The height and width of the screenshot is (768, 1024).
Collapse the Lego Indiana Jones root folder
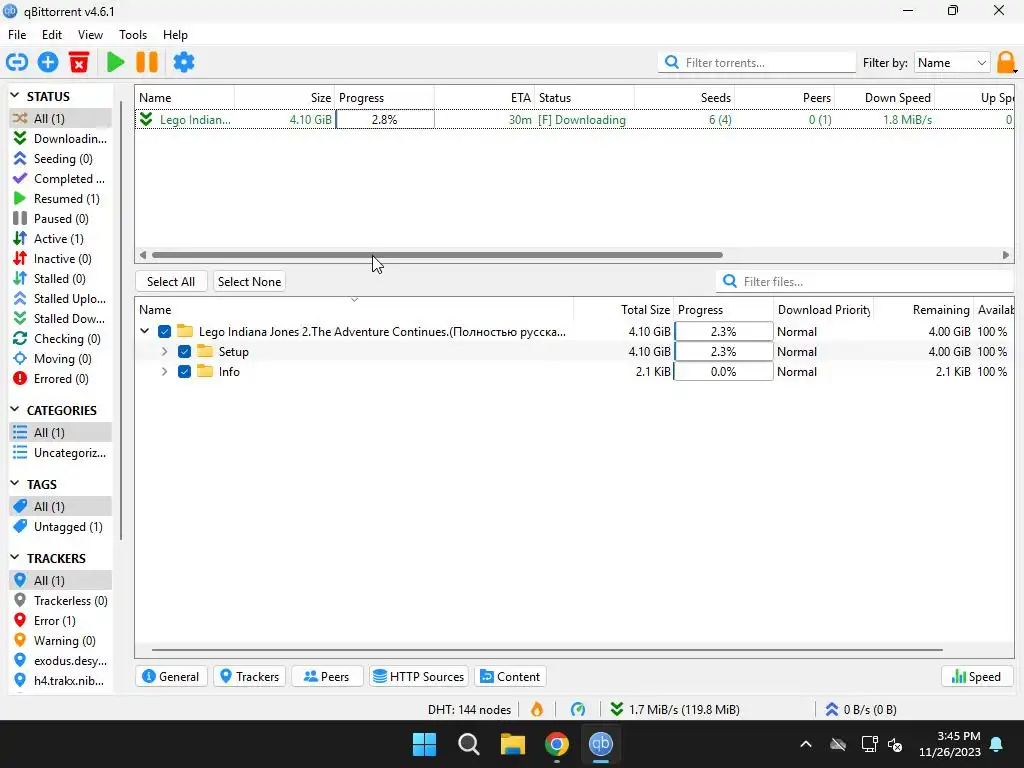point(145,332)
